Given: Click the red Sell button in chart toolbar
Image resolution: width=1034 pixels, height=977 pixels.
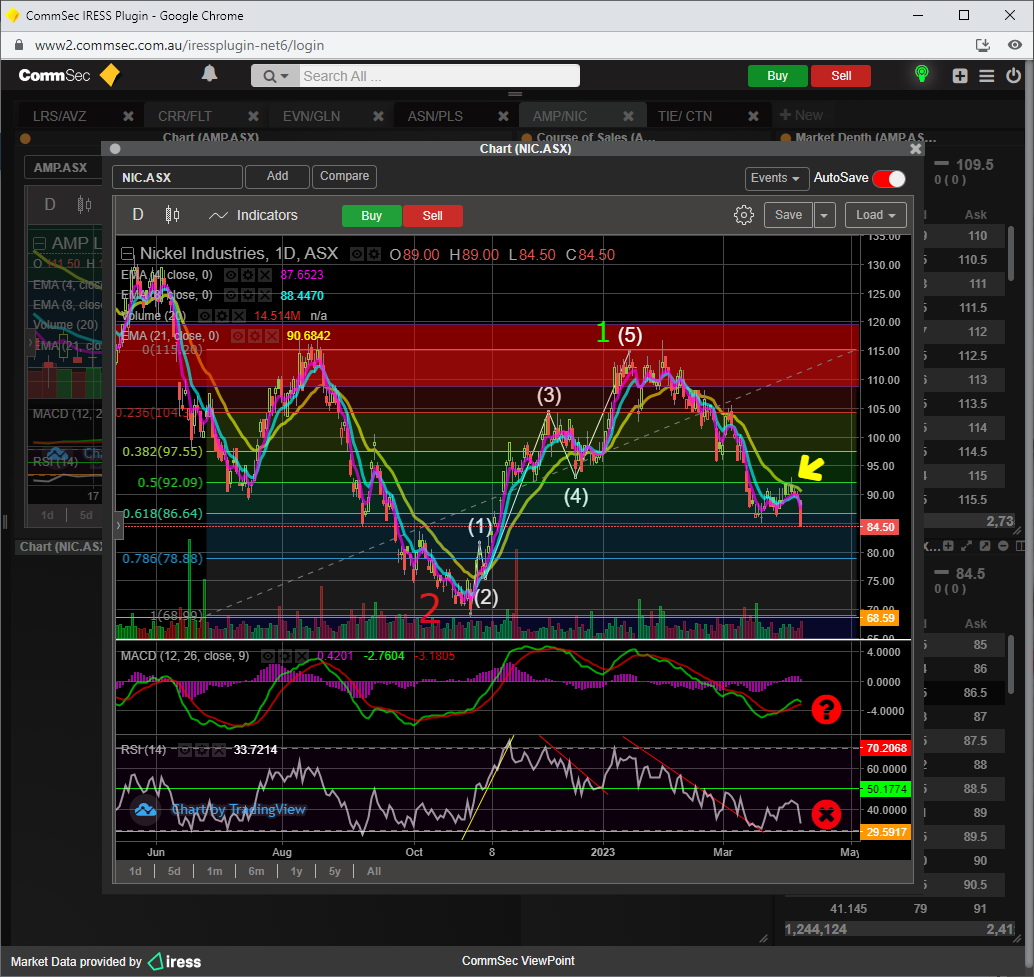Looking at the screenshot, I should (x=432, y=215).
